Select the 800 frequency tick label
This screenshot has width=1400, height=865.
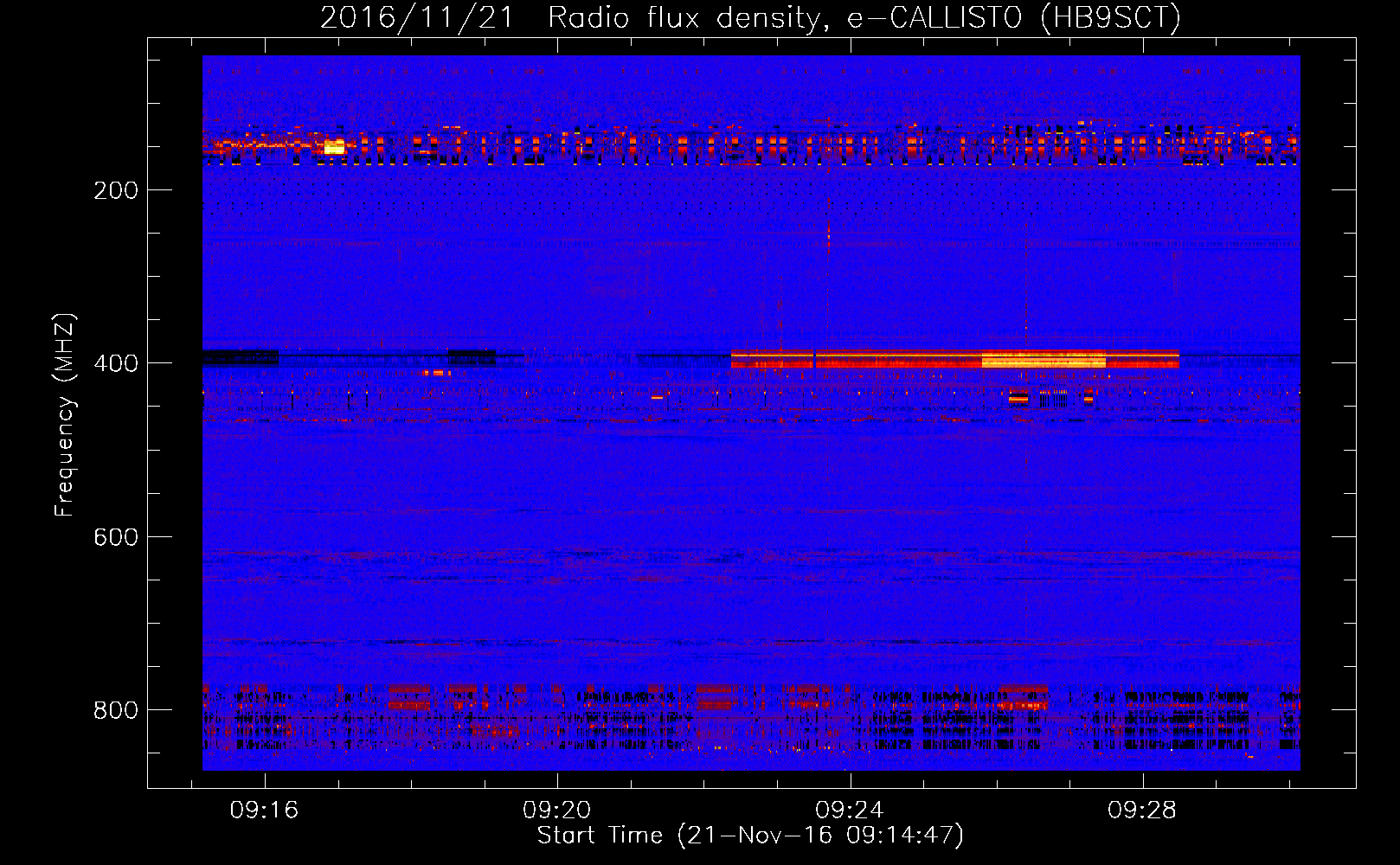[x=116, y=710]
